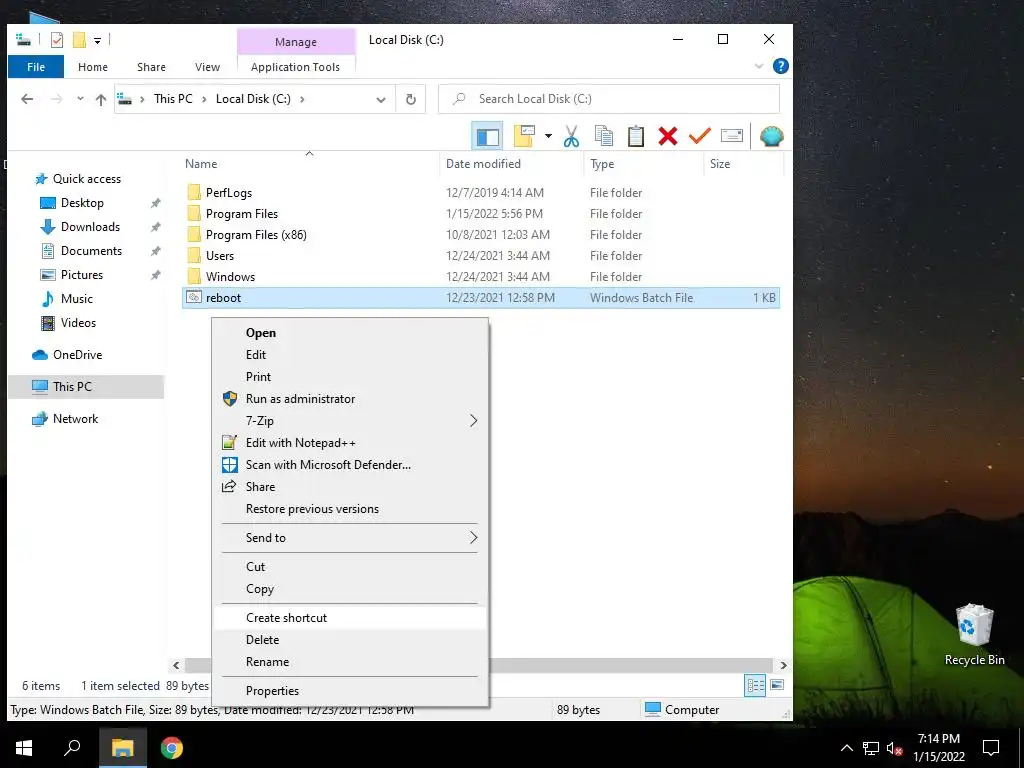1024x768 pixels.
Task: Click the orange checkmark Properties toolbar icon
Action: point(699,136)
